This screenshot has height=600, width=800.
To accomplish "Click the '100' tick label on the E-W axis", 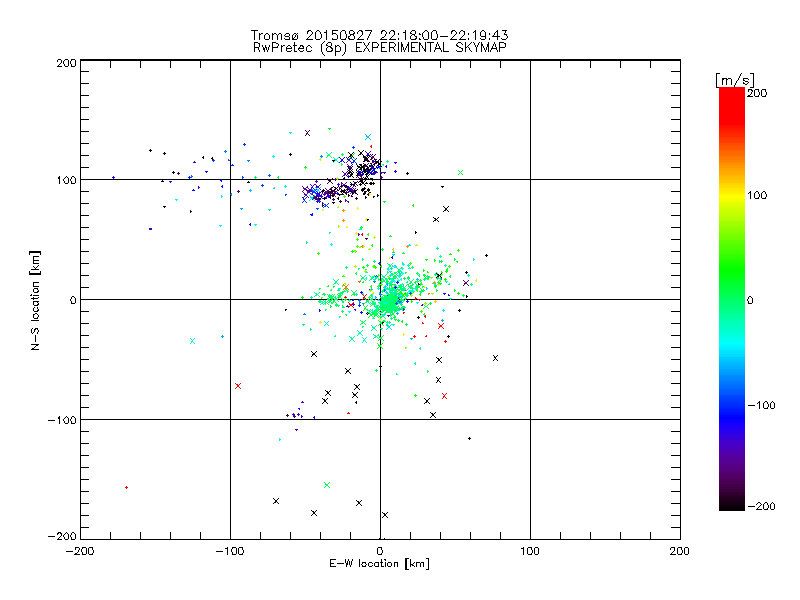I will (530, 552).
